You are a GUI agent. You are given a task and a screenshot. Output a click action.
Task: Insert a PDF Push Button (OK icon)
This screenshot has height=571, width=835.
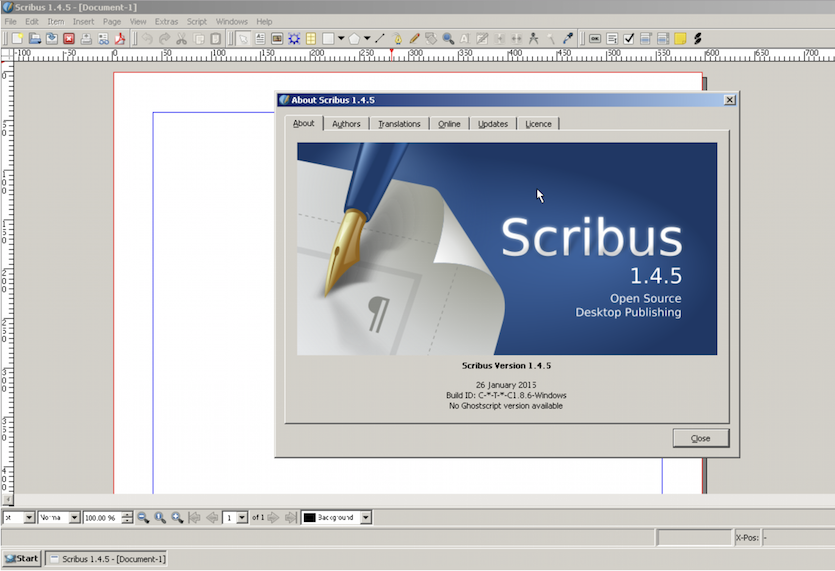[595, 38]
